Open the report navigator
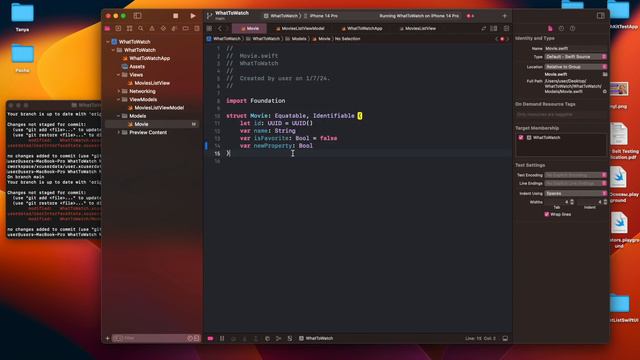 [197, 29]
